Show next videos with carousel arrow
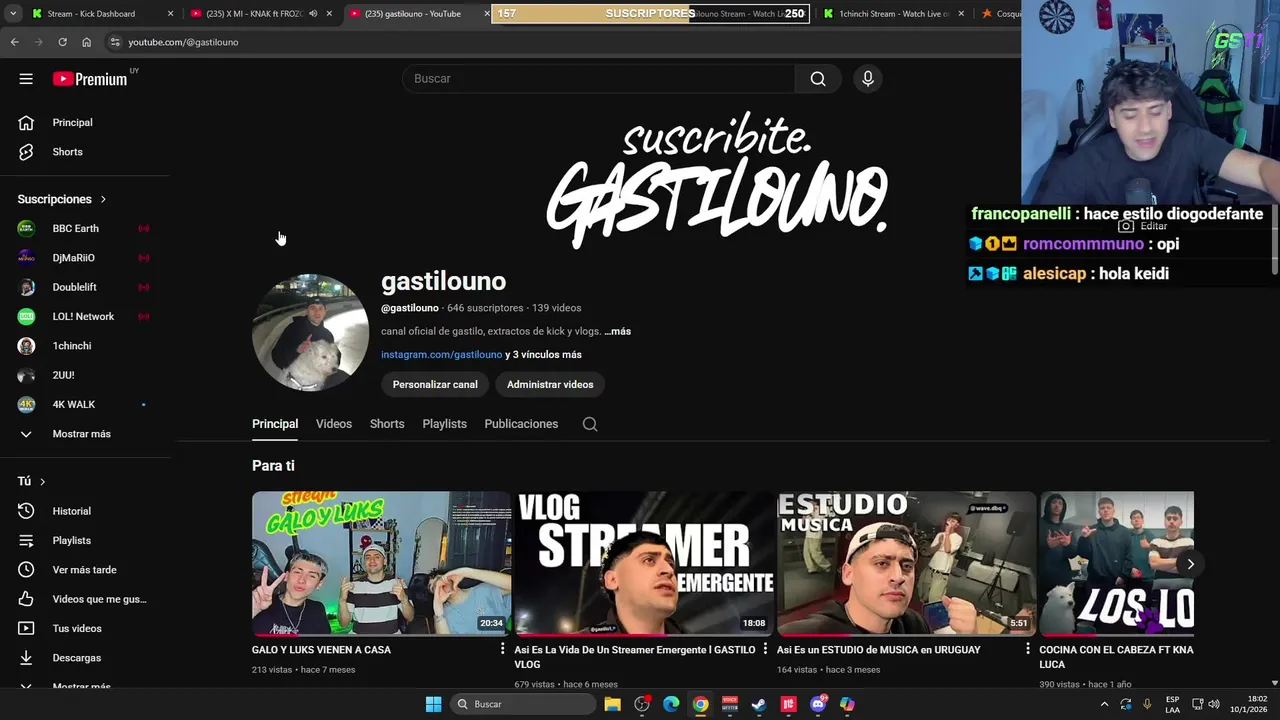Viewport: 1280px width, 720px height. [x=1190, y=564]
